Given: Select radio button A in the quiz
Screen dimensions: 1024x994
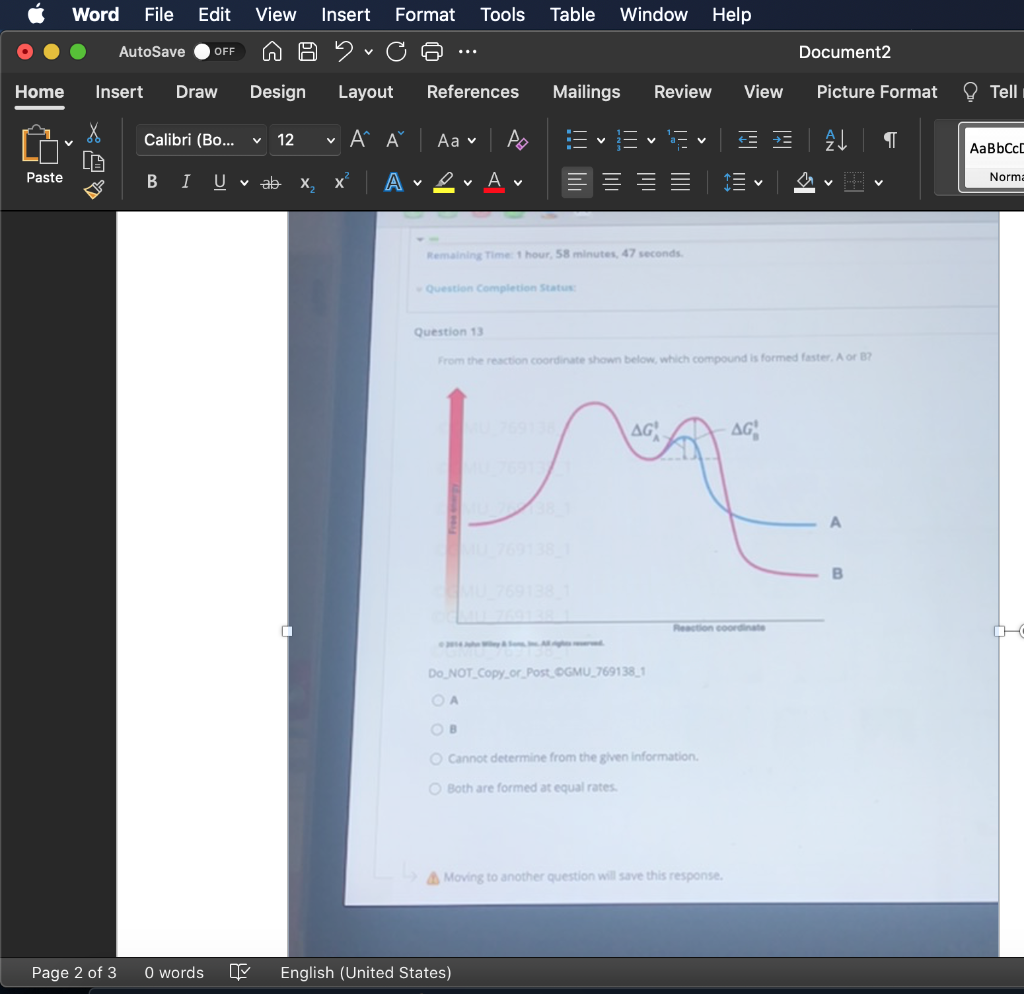Looking at the screenshot, I should (x=436, y=700).
